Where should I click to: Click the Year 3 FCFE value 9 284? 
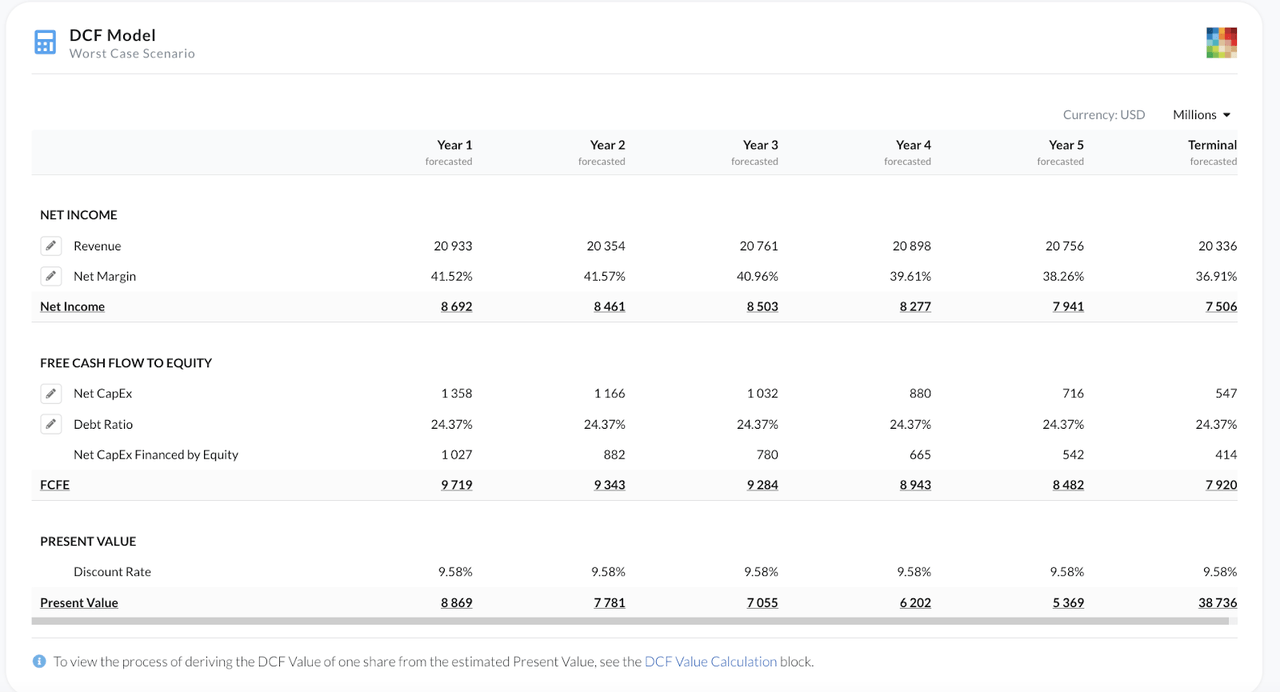point(761,485)
